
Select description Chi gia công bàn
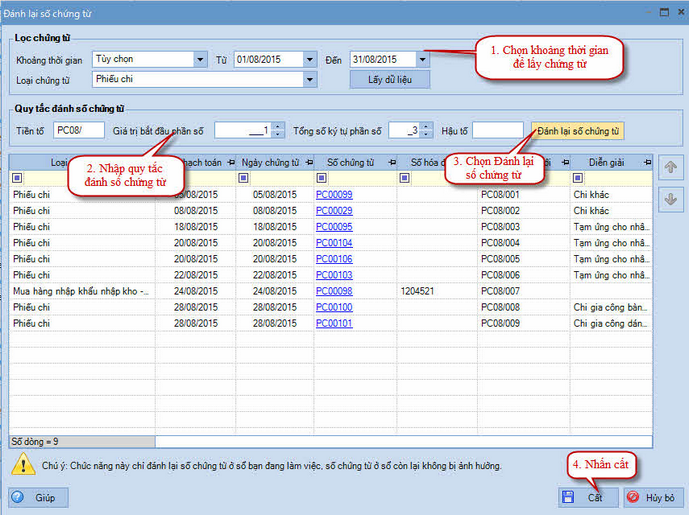click(x=611, y=307)
